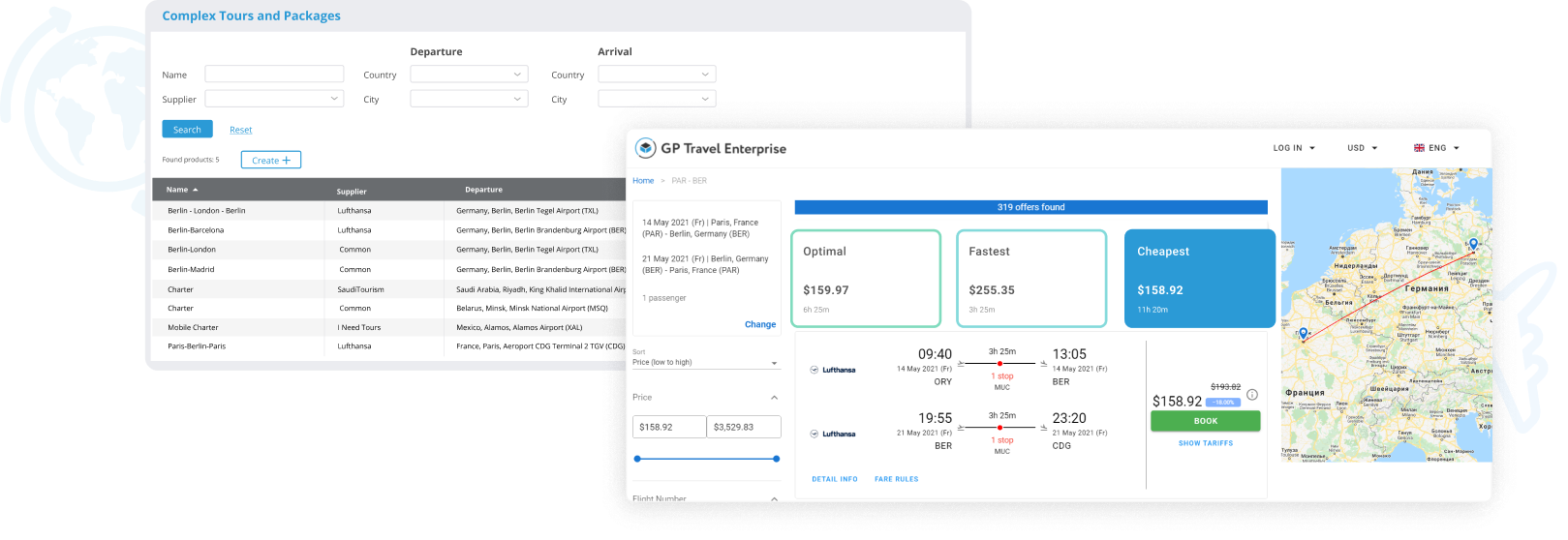1568x540 pixels.
Task: Click the map of Germany
Action: pyautogui.click(x=1387, y=315)
